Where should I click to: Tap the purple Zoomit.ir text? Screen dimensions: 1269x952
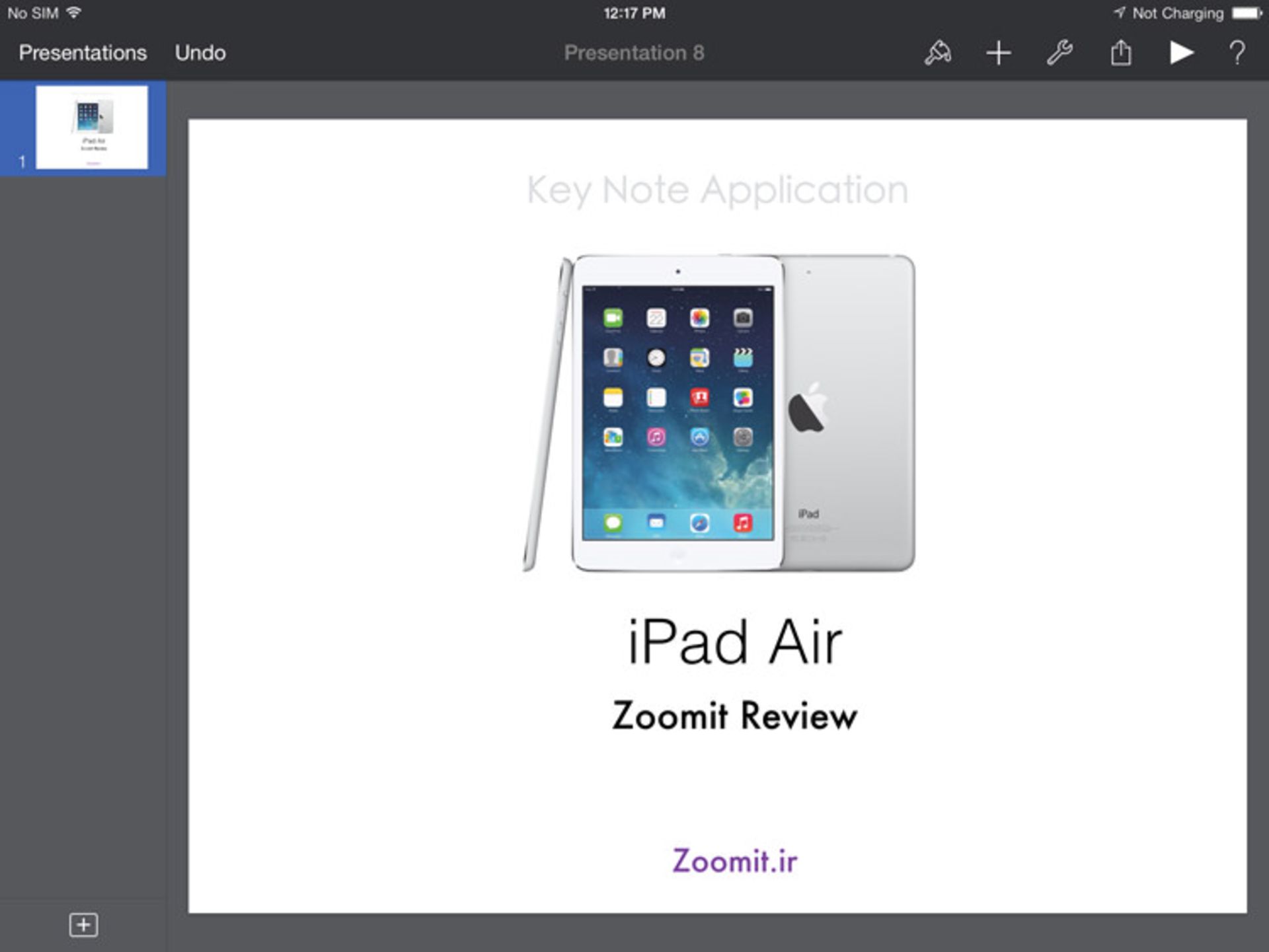734,861
